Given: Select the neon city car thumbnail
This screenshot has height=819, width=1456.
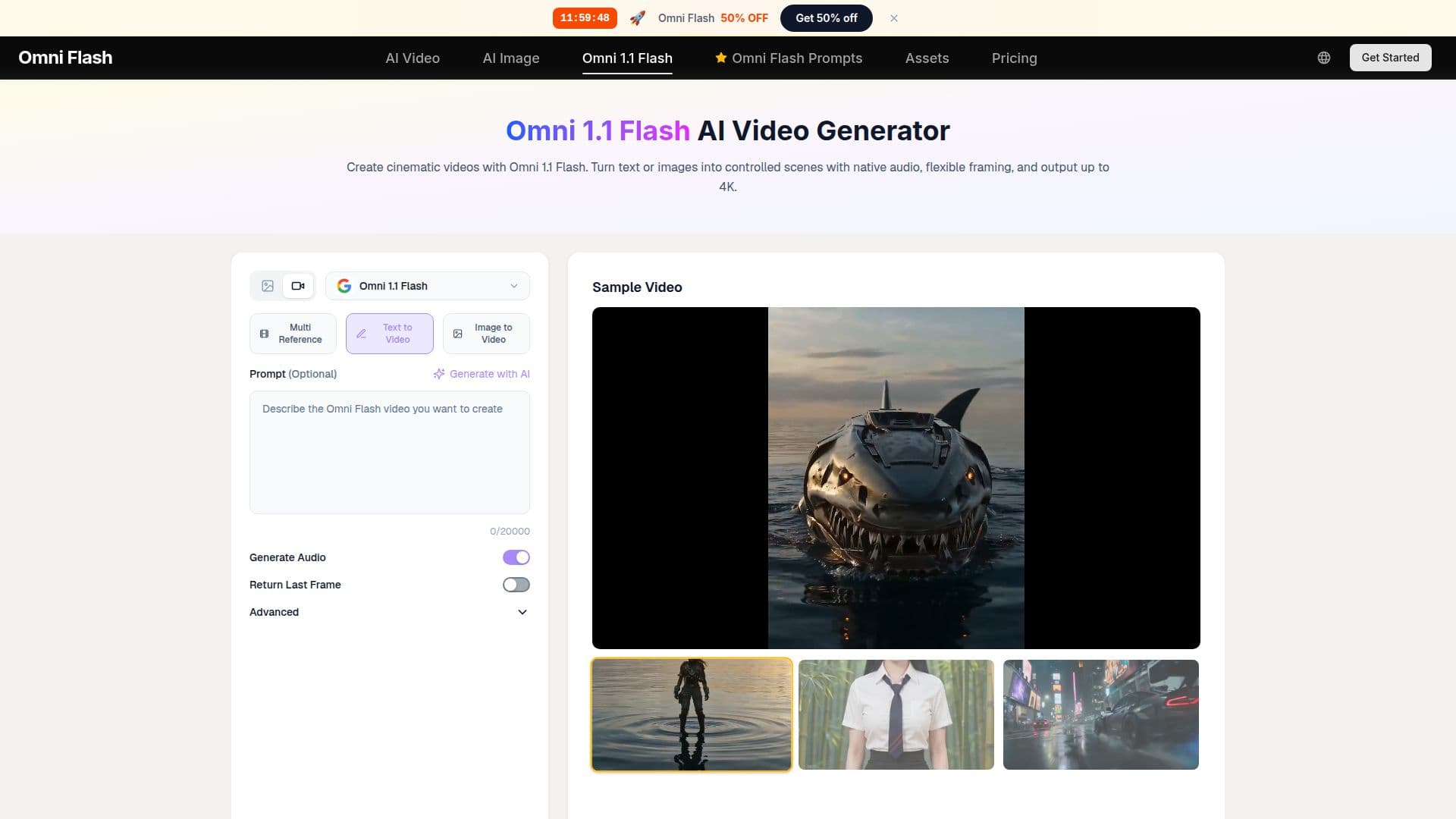Looking at the screenshot, I should click(1100, 714).
